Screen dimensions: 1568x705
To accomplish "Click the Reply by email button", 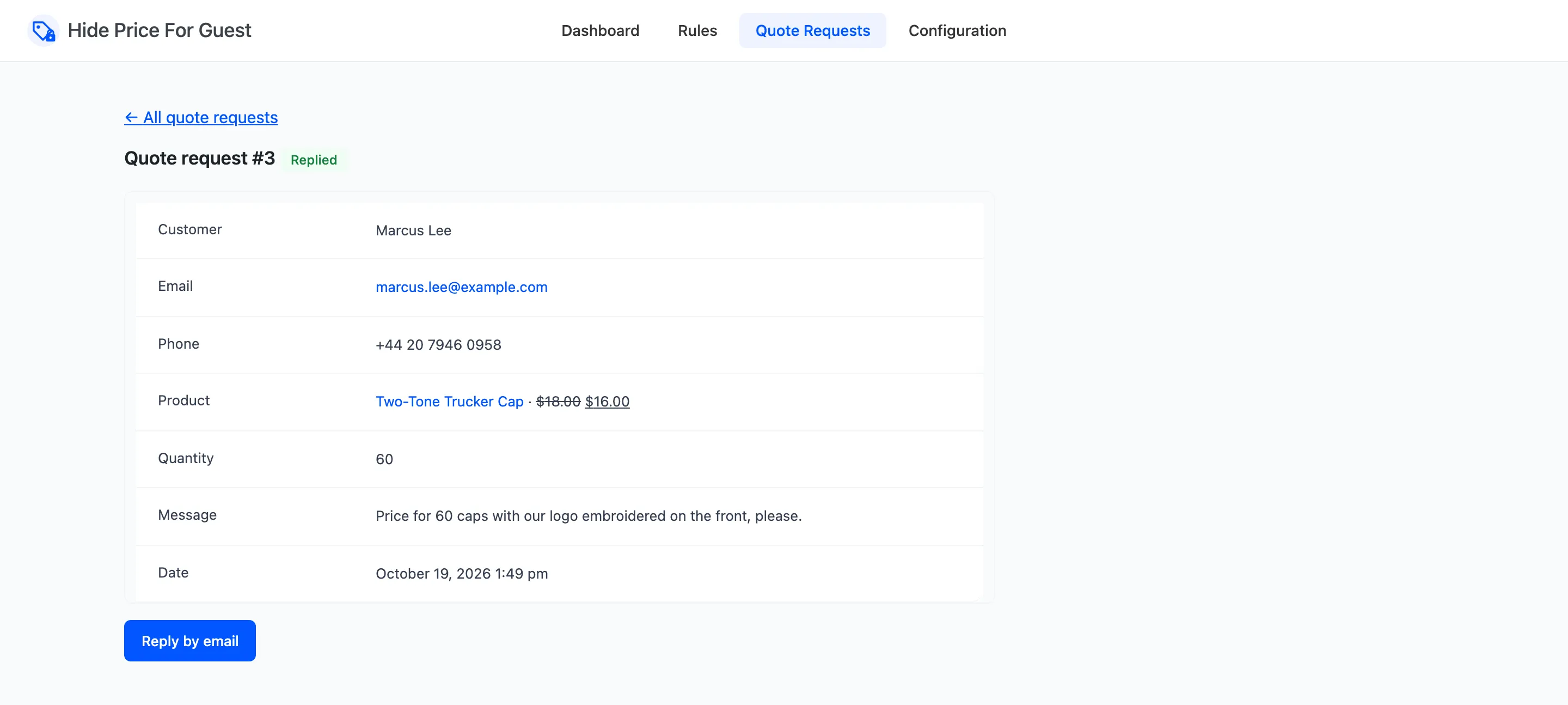I will coord(190,640).
